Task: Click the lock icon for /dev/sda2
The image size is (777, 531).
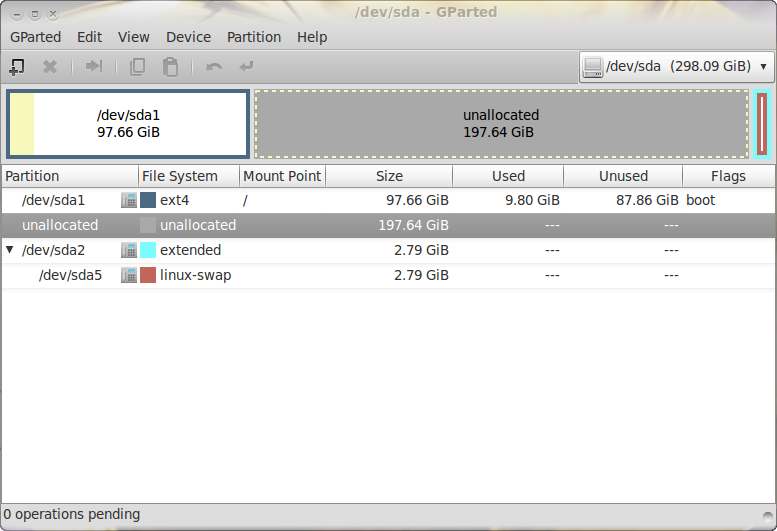Action: (129, 250)
